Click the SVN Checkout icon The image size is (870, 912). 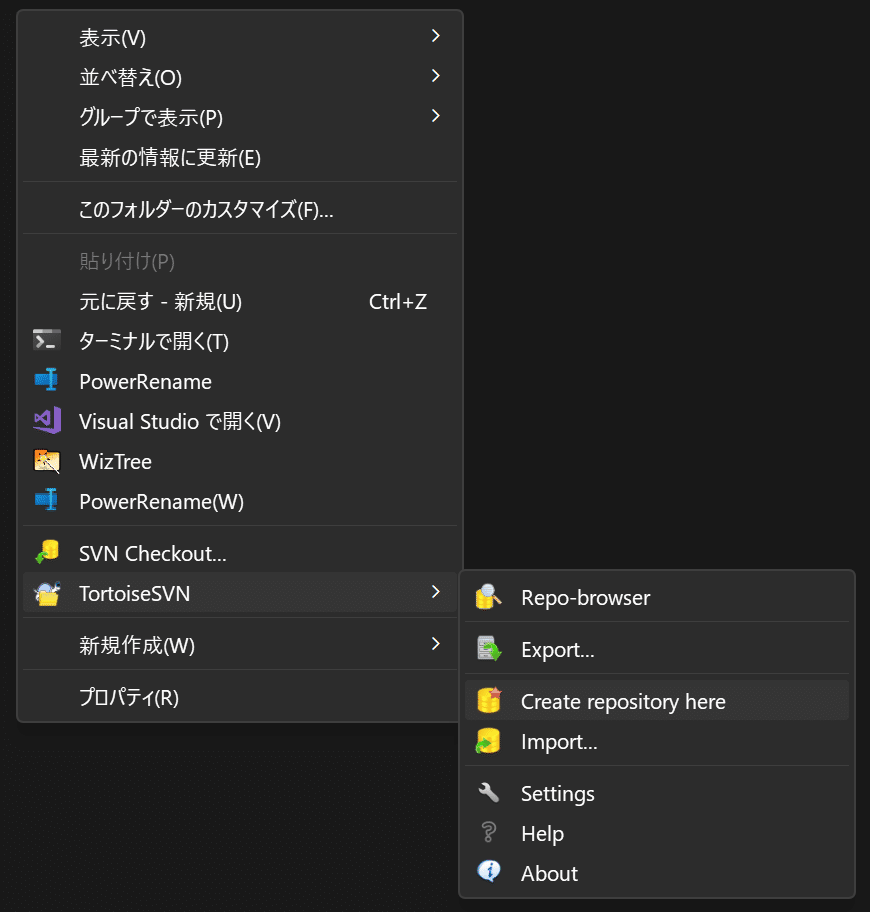click(47, 553)
